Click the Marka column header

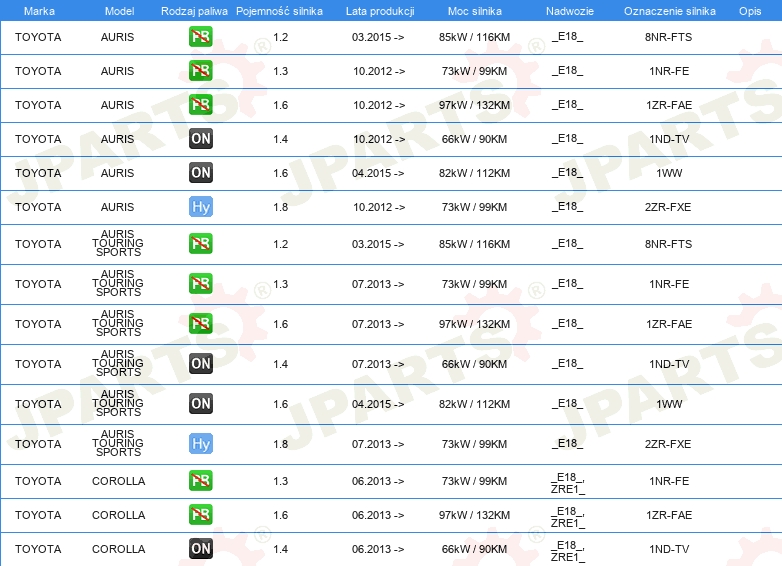39,11
